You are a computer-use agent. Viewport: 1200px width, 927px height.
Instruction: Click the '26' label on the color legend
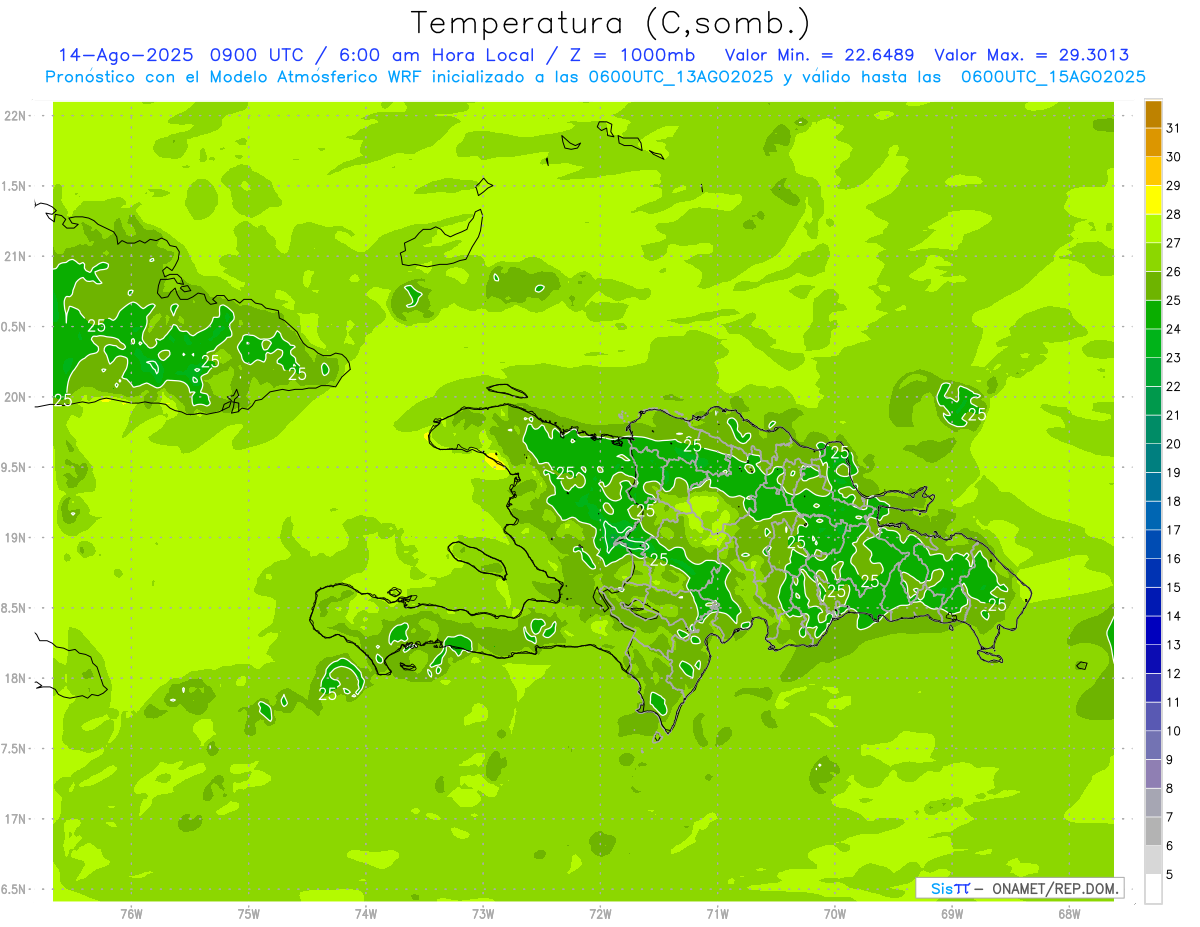tap(1174, 272)
